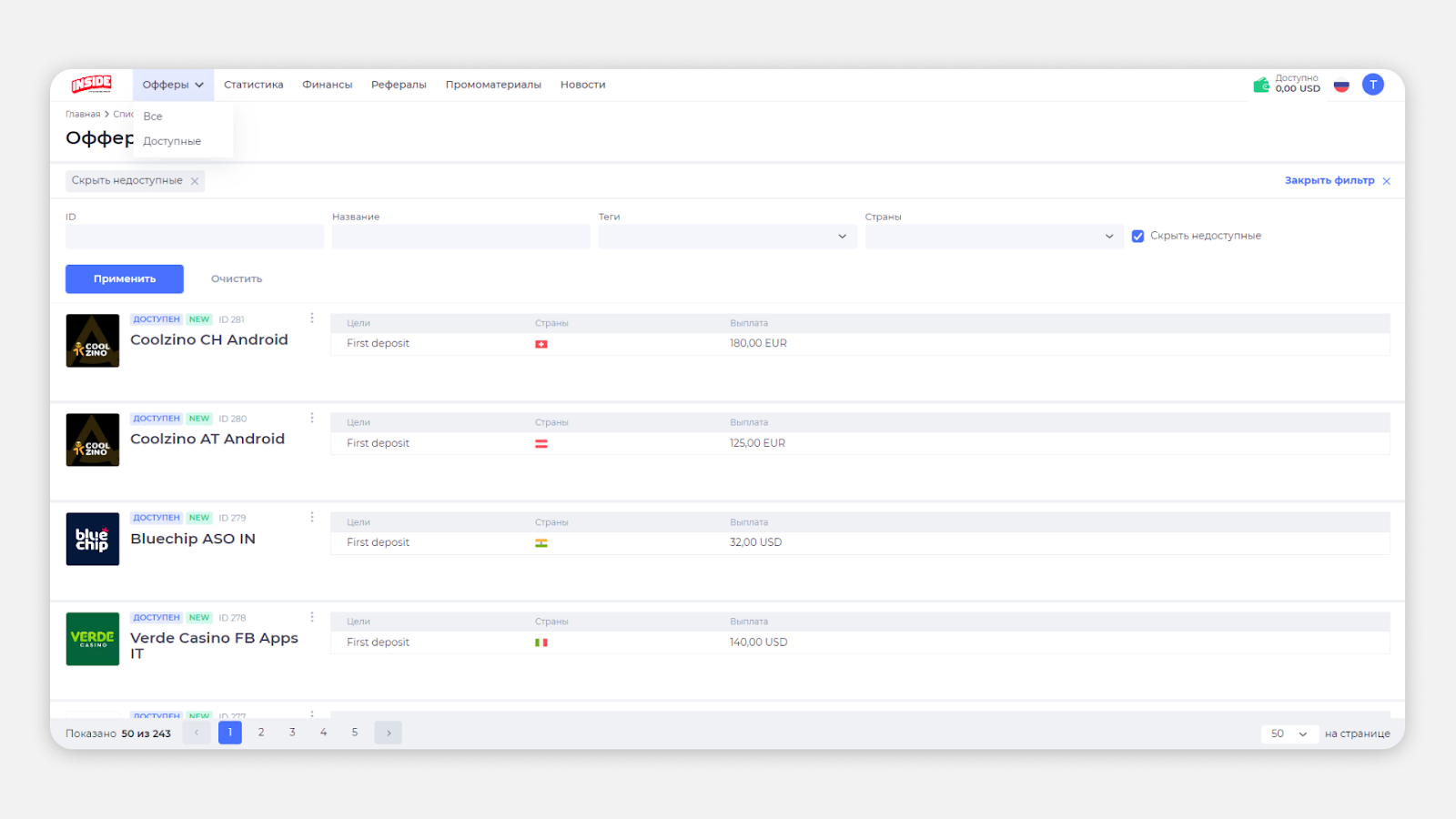Open the Финансы tab
The height and width of the screenshot is (819, 1456).
tap(328, 85)
